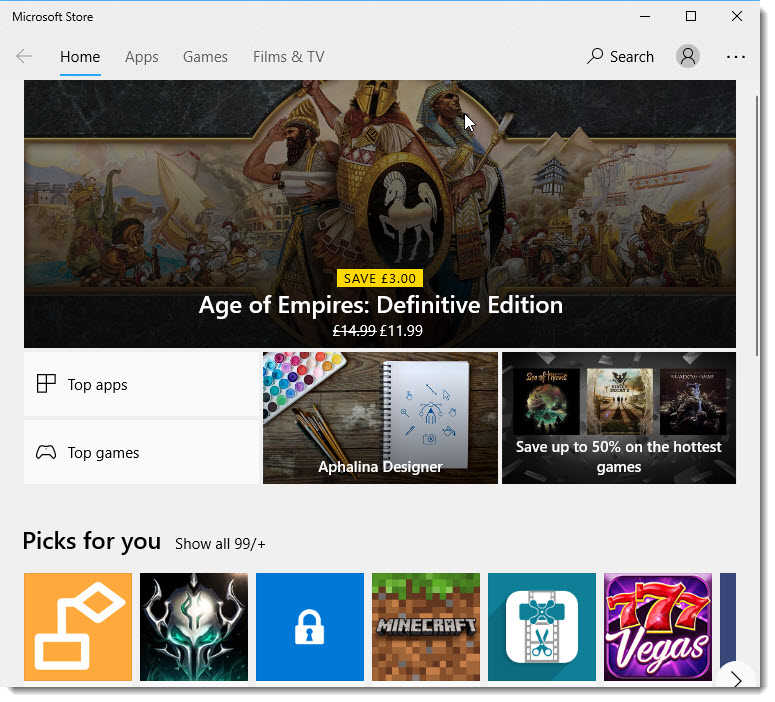Open the Films & TV tab
Screen dimensions: 775x702
(x=289, y=57)
